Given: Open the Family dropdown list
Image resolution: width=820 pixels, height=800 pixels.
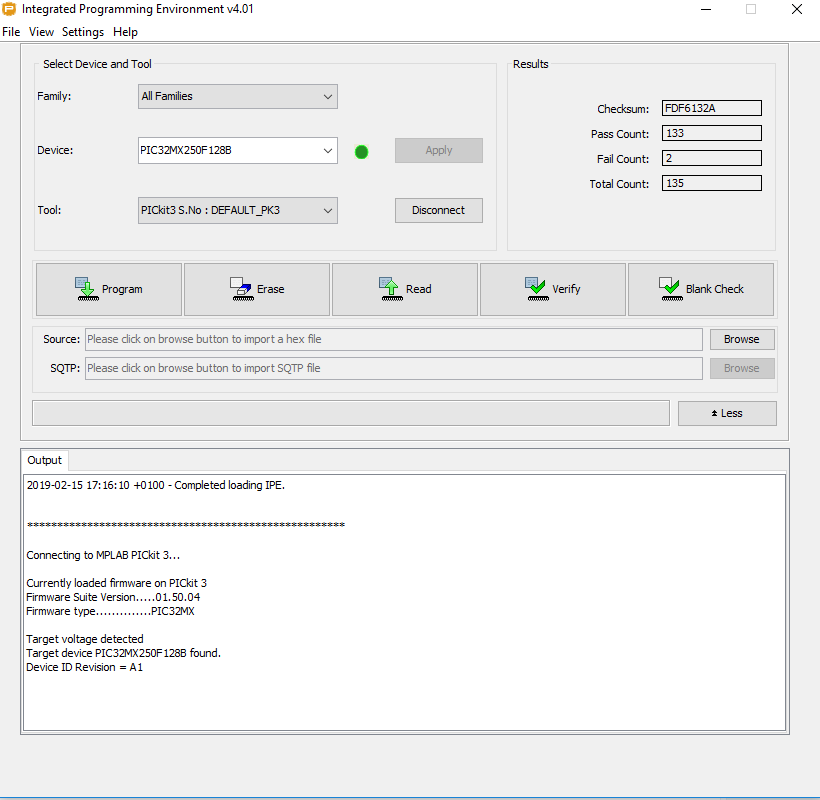Looking at the screenshot, I should pyautogui.click(x=237, y=97).
